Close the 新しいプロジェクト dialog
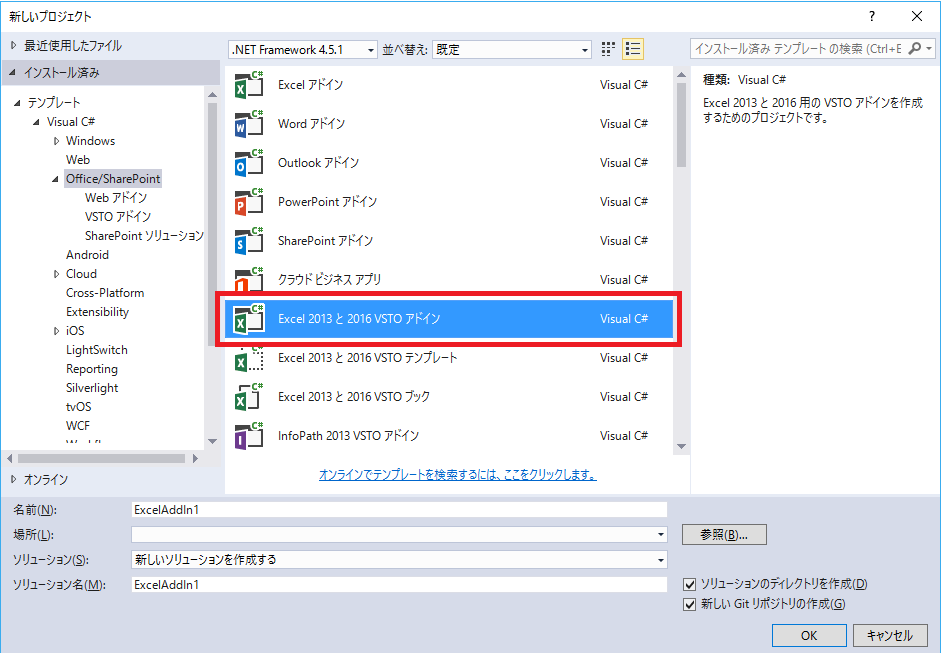 click(x=917, y=16)
